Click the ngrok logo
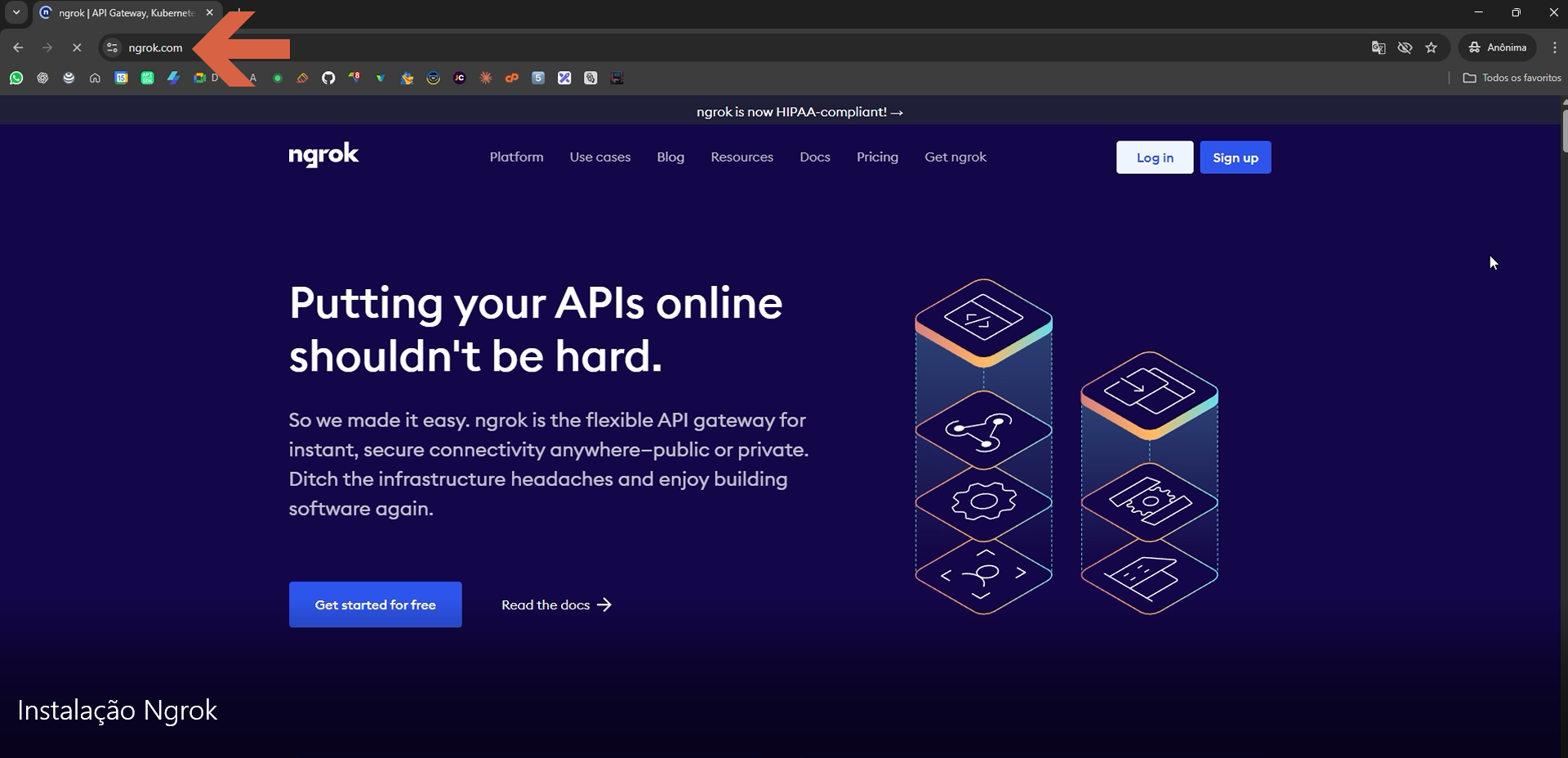1568x758 pixels. (x=323, y=155)
